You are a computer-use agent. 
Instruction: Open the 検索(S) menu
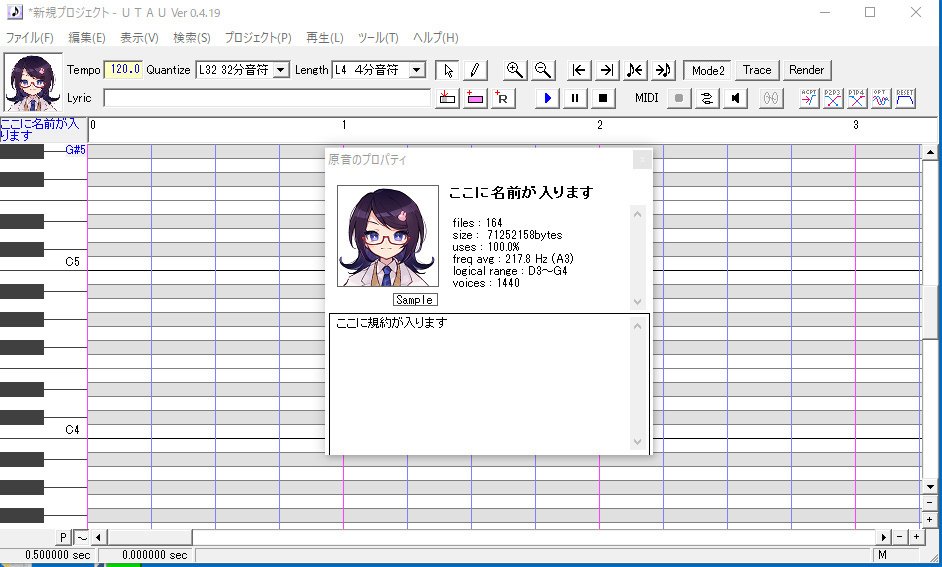(192, 38)
